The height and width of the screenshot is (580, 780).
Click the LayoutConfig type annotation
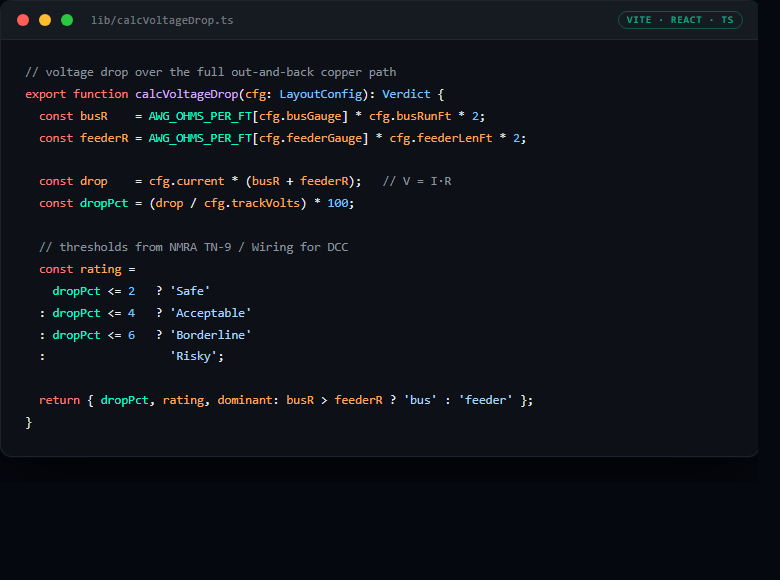point(321,94)
